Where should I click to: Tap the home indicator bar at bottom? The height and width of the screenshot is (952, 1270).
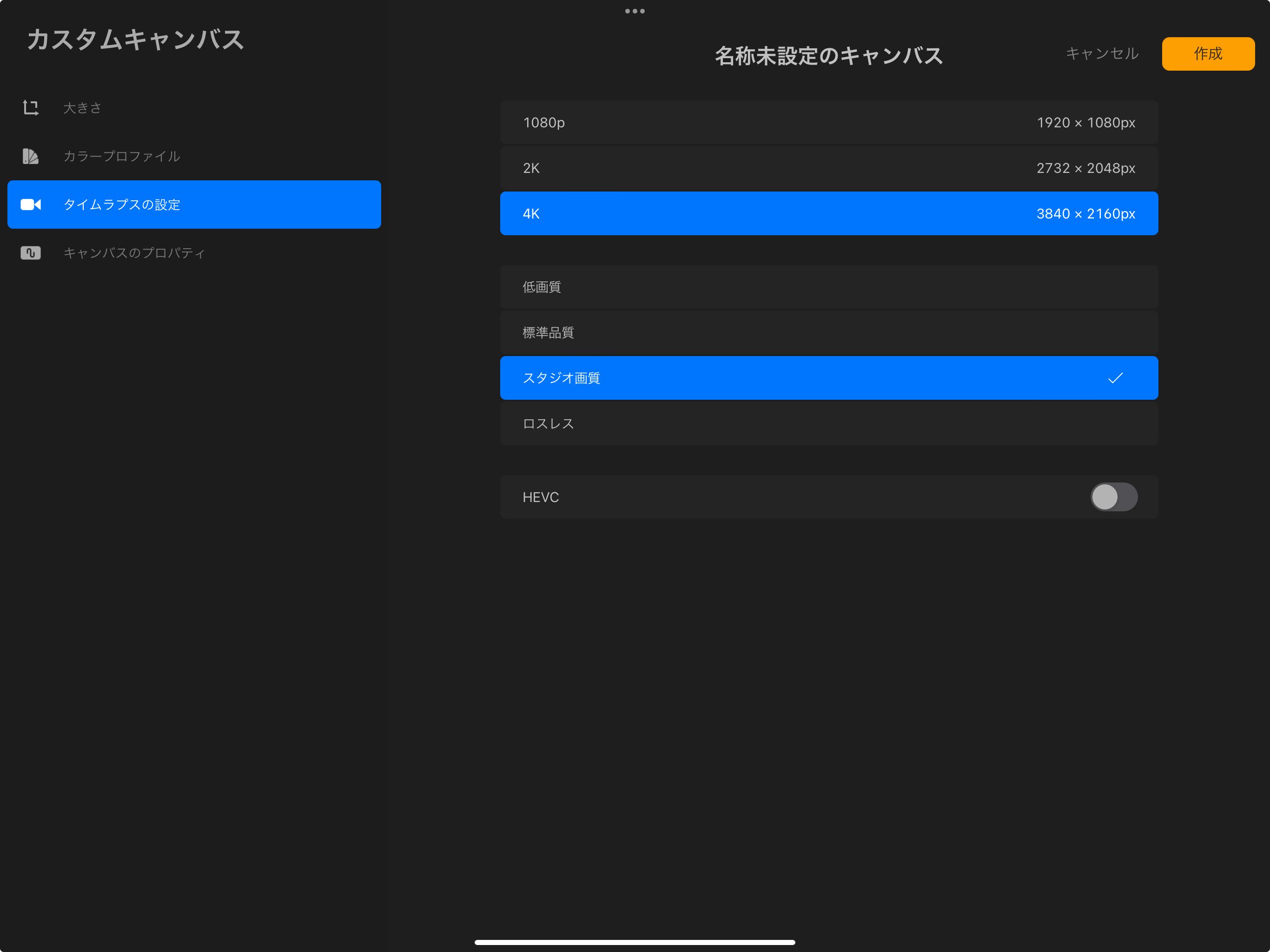click(x=635, y=942)
